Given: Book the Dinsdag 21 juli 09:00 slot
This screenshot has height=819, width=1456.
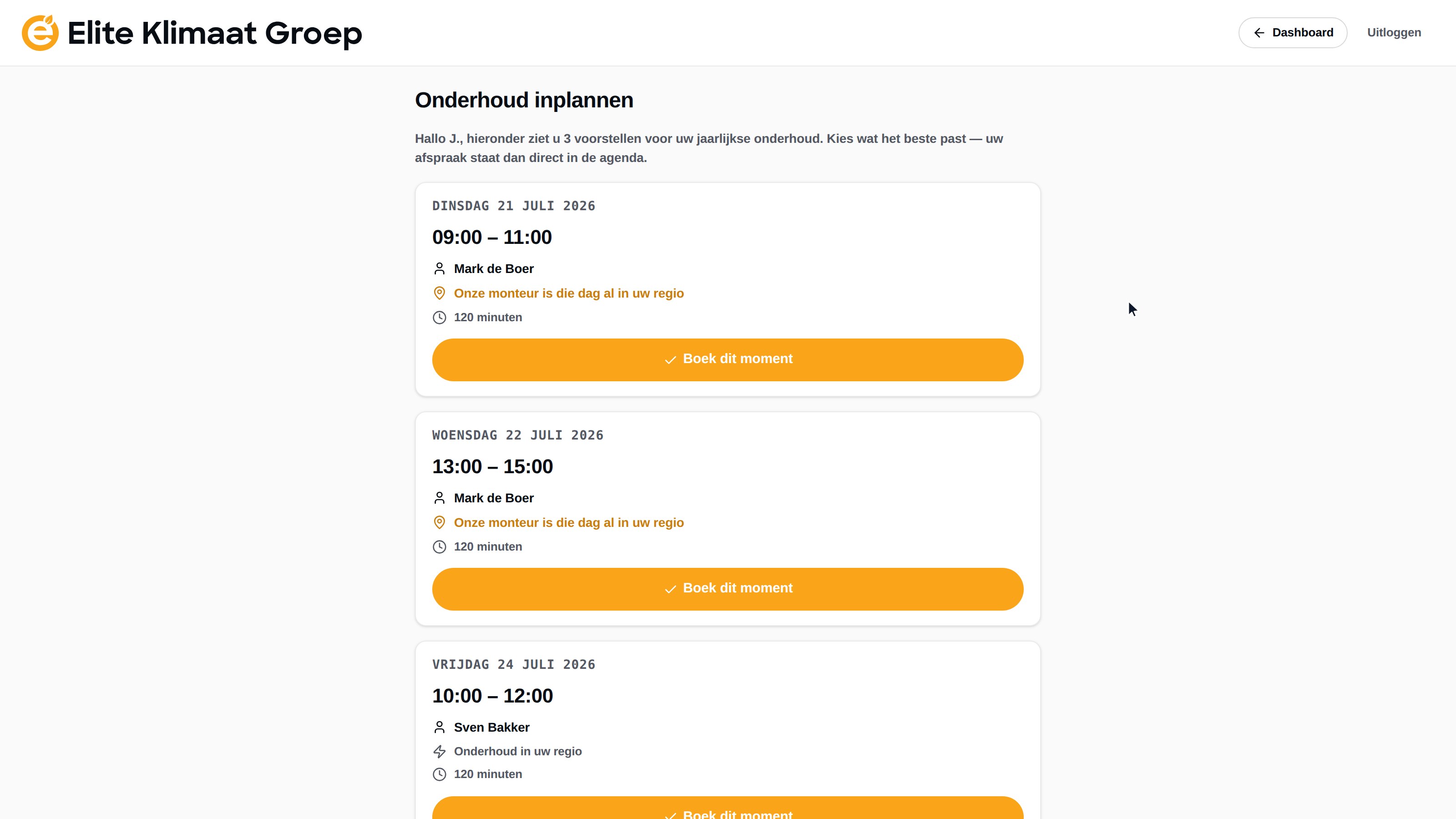Looking at the screenshot, I should pos(728,359).
